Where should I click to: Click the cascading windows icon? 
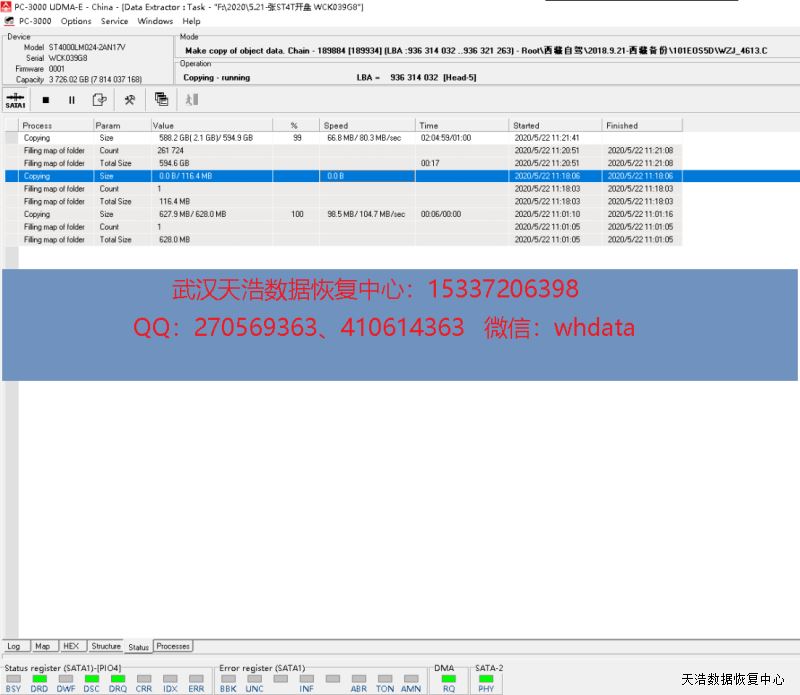point(161,100)
